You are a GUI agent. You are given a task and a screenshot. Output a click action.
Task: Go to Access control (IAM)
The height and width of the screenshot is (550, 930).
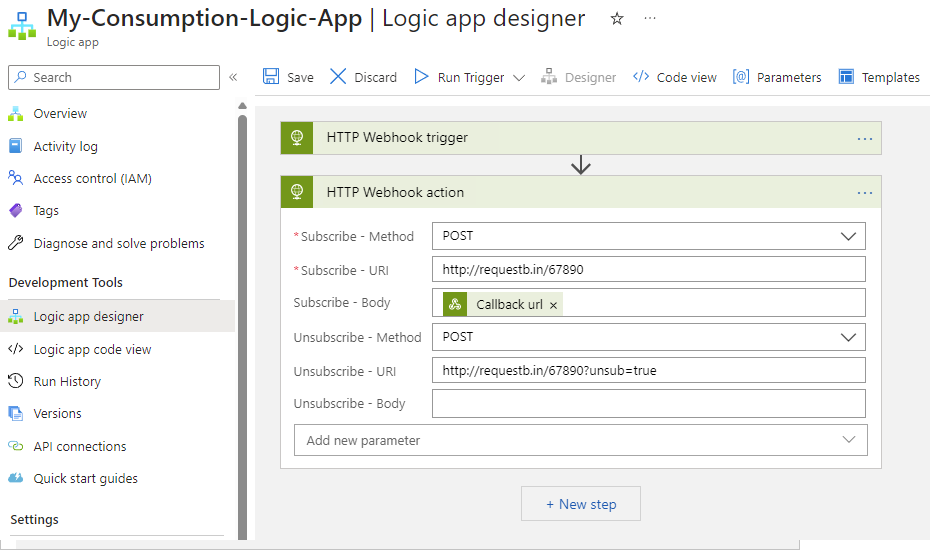(92, 178)
